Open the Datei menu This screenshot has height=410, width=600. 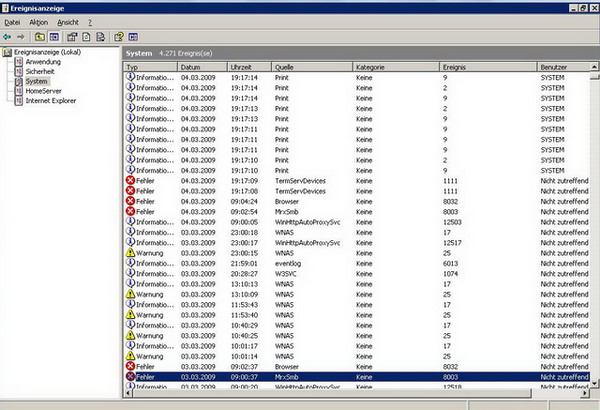point(12,21)
